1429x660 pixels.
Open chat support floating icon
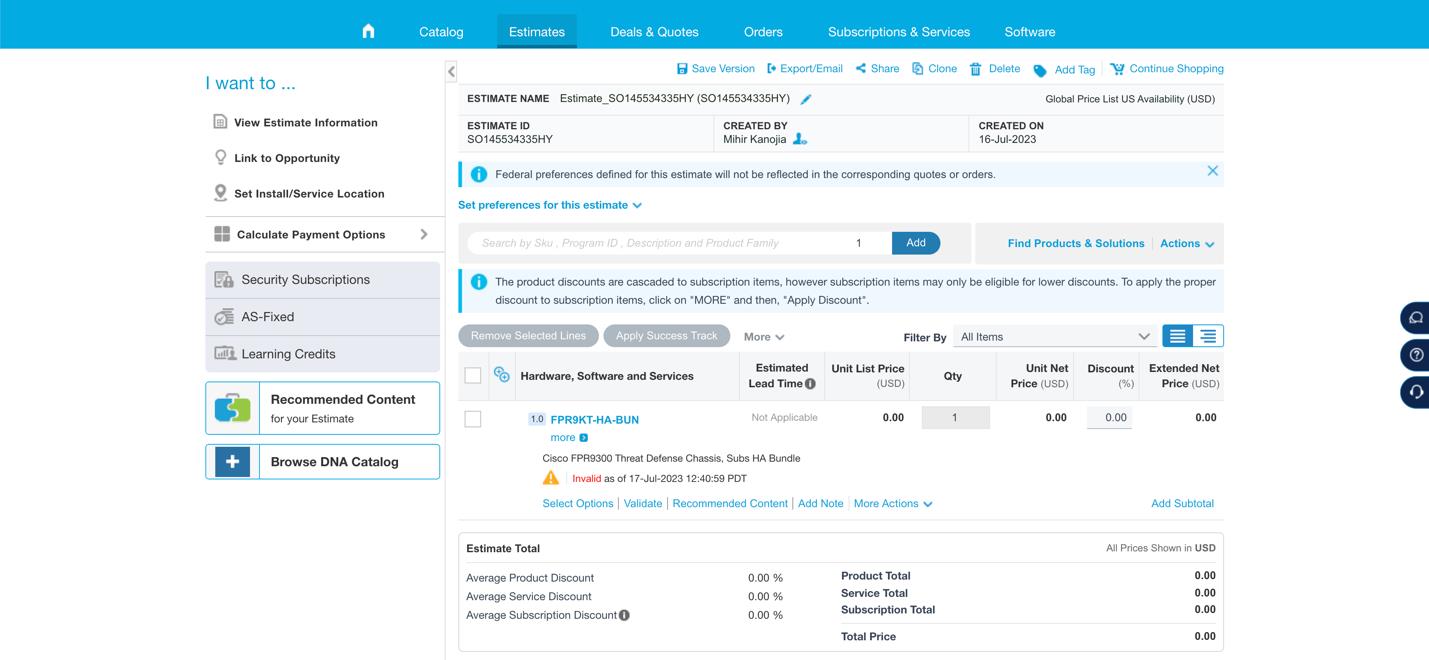pos(1415,318)
